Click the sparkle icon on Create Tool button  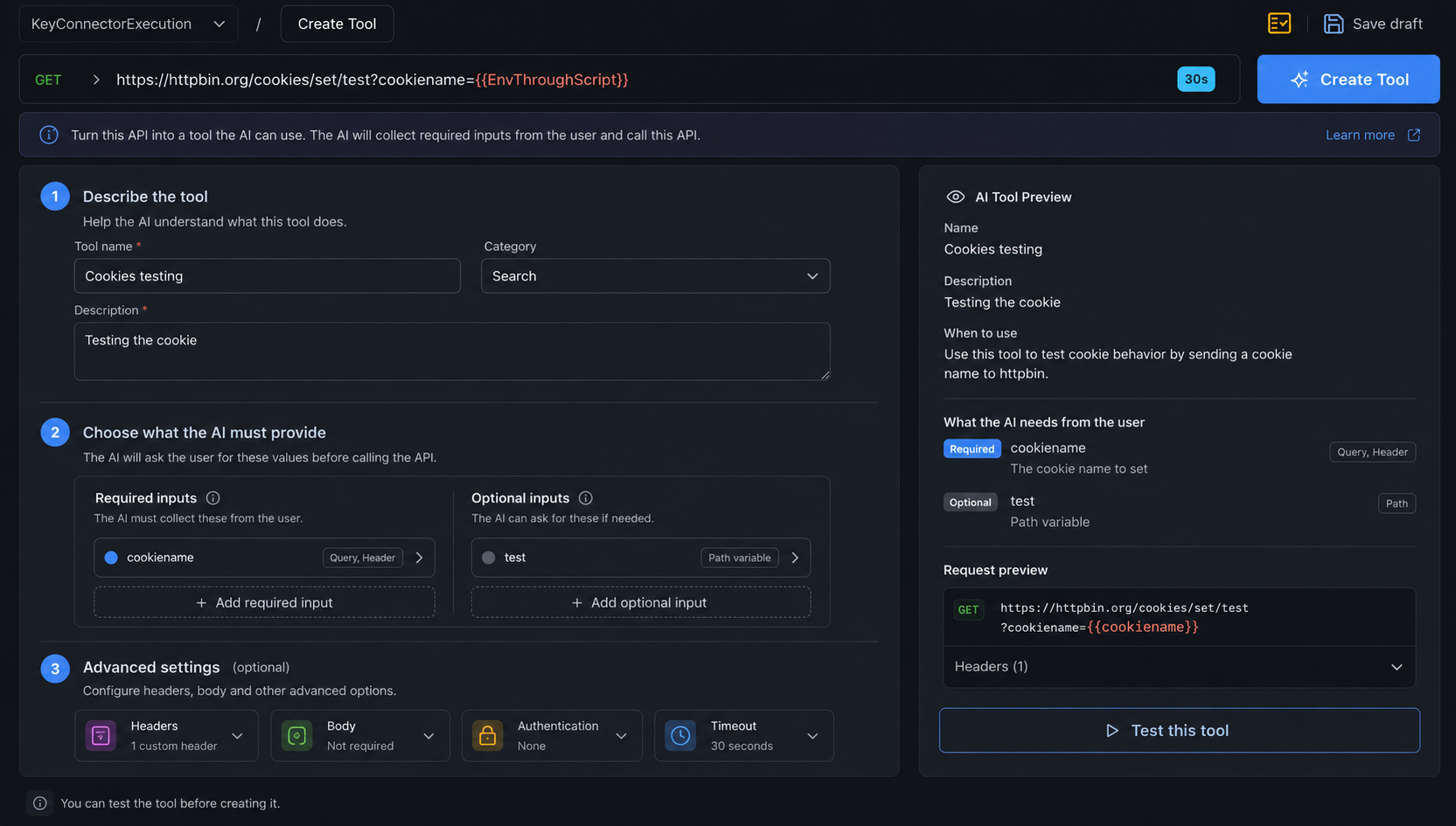coord(1299,80)
